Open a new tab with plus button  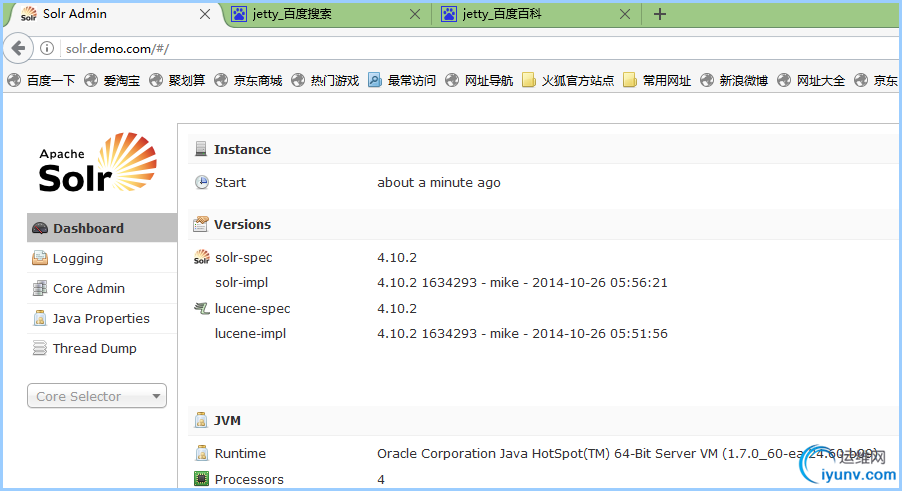point(660,14)
